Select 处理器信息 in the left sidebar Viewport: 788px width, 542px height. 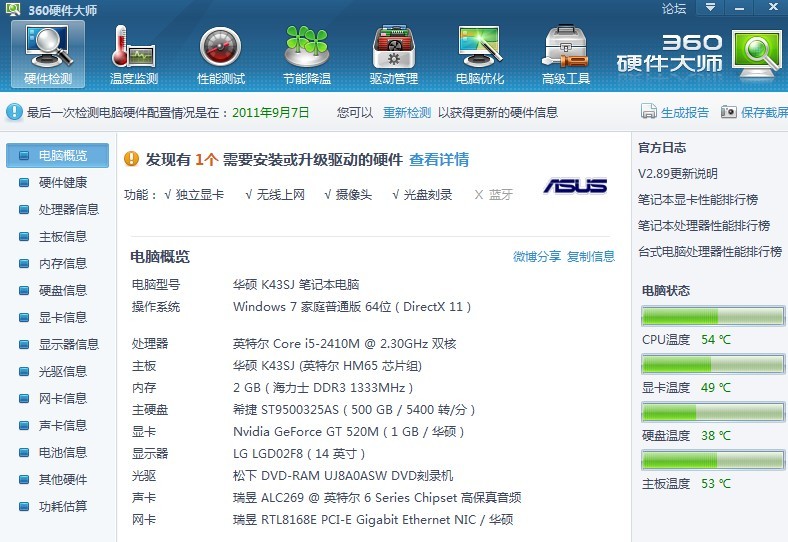click(x=68, y=210)
